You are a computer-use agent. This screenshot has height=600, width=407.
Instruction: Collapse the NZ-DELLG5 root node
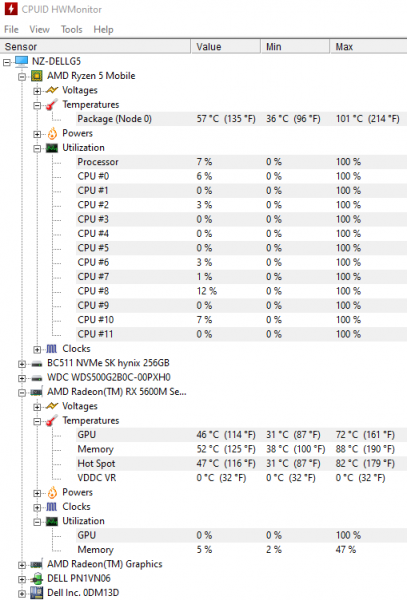[x=7, y=62]
